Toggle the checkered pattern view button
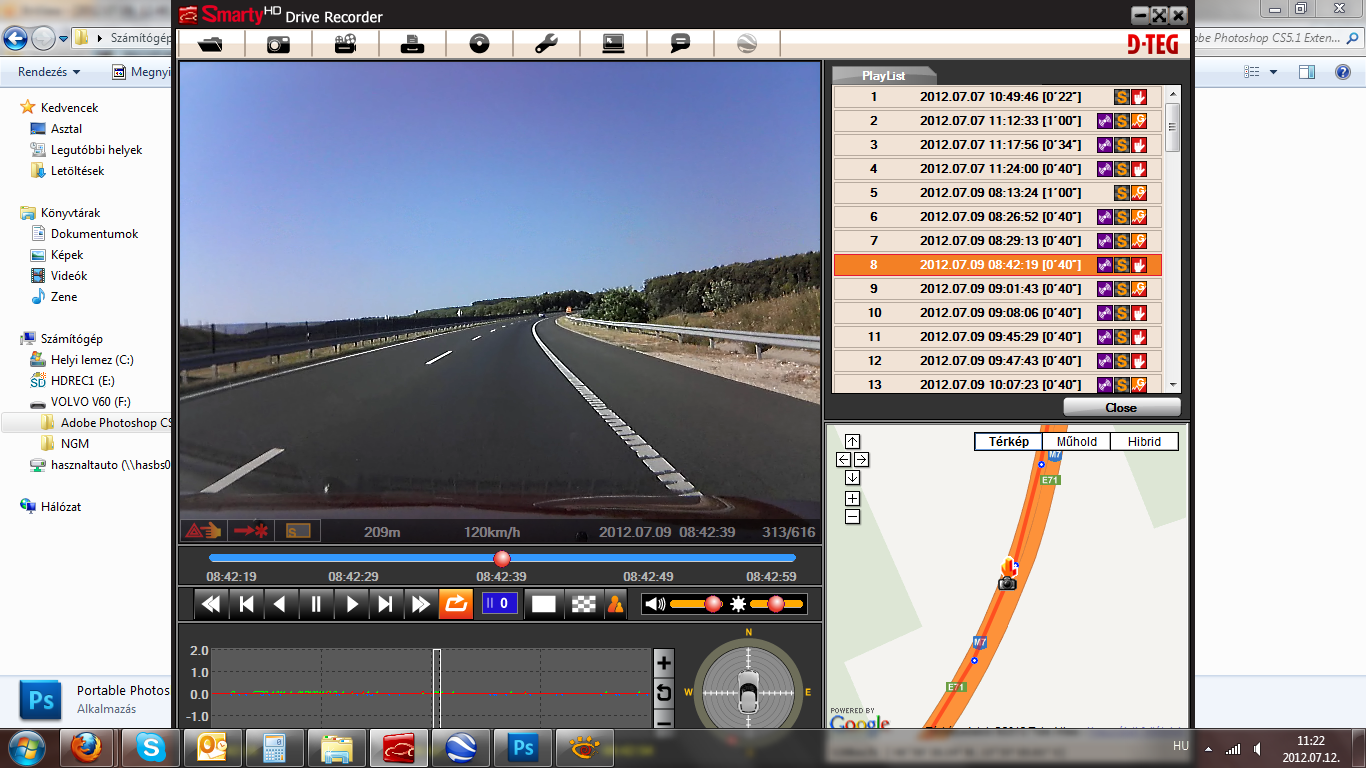The width and height of the screenshot is (1366, 768). tap(583, 604)
